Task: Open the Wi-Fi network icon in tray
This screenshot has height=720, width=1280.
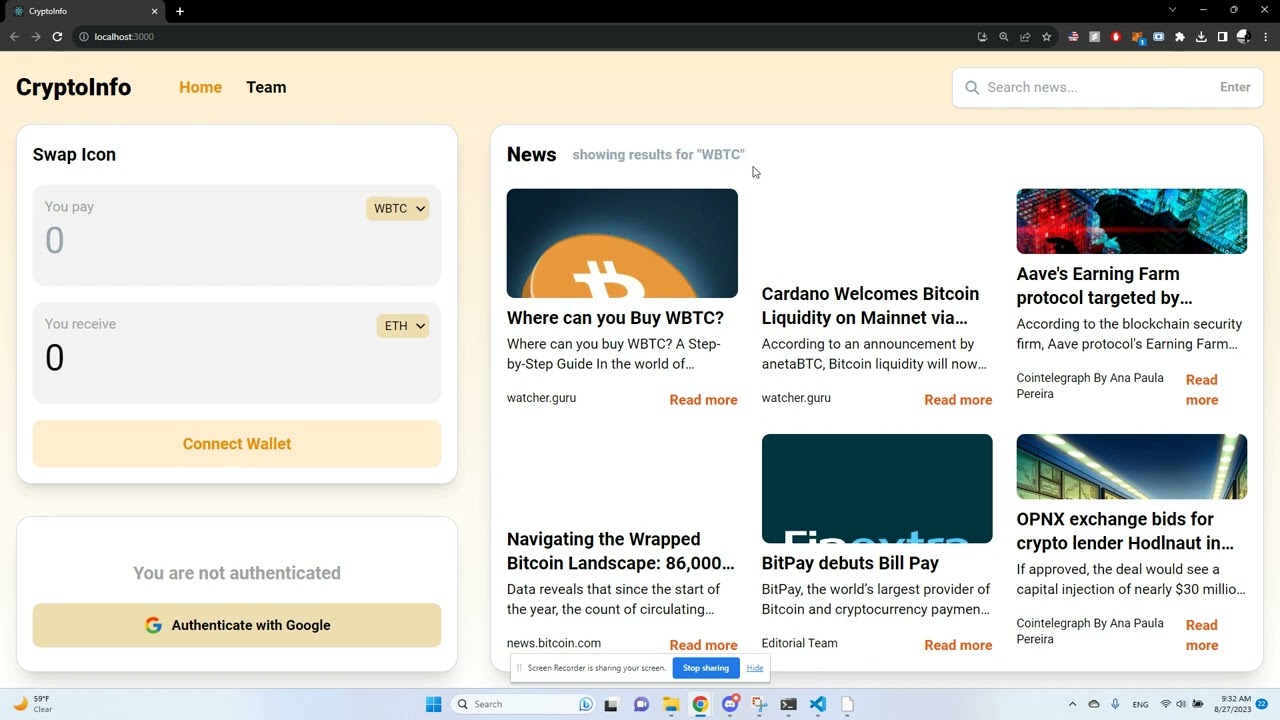Action: point(1165,704)
